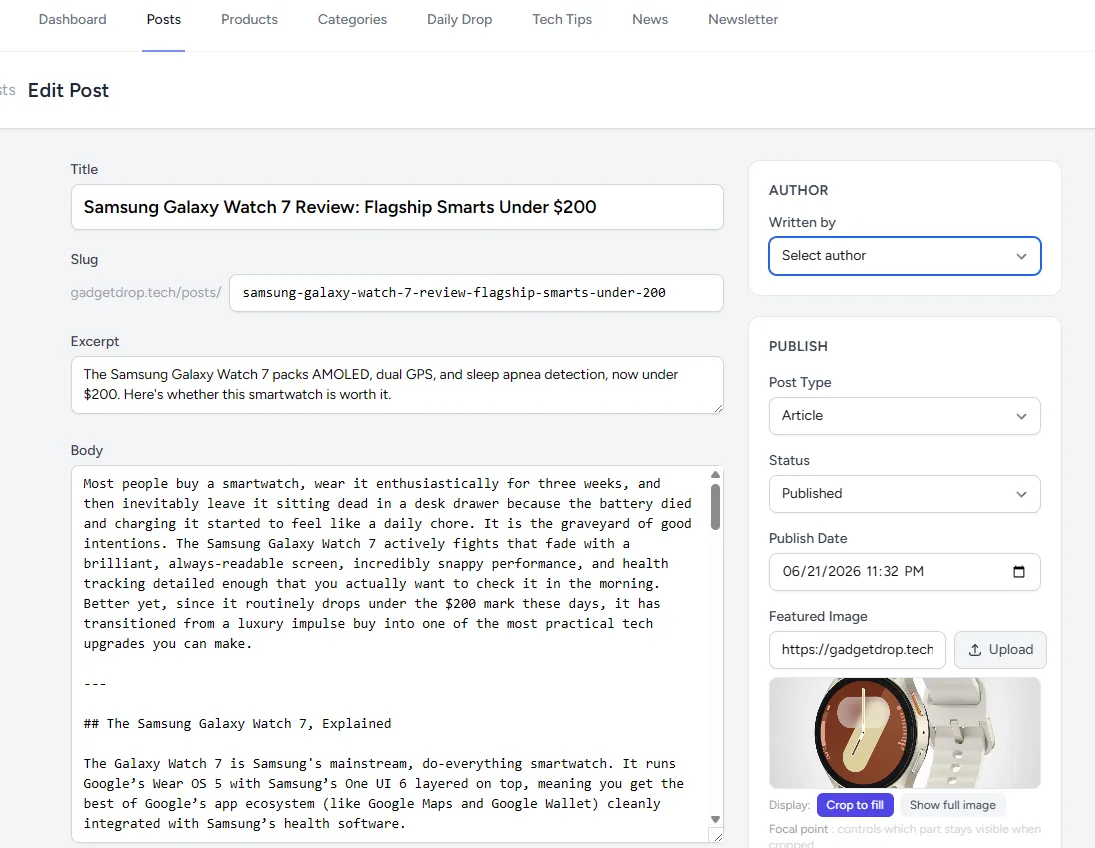This screenshot has width=1095, height=848.
Task: Click the '## The Samsung Galaxy Watch 7, Explained' line
Action: point(237,724)
